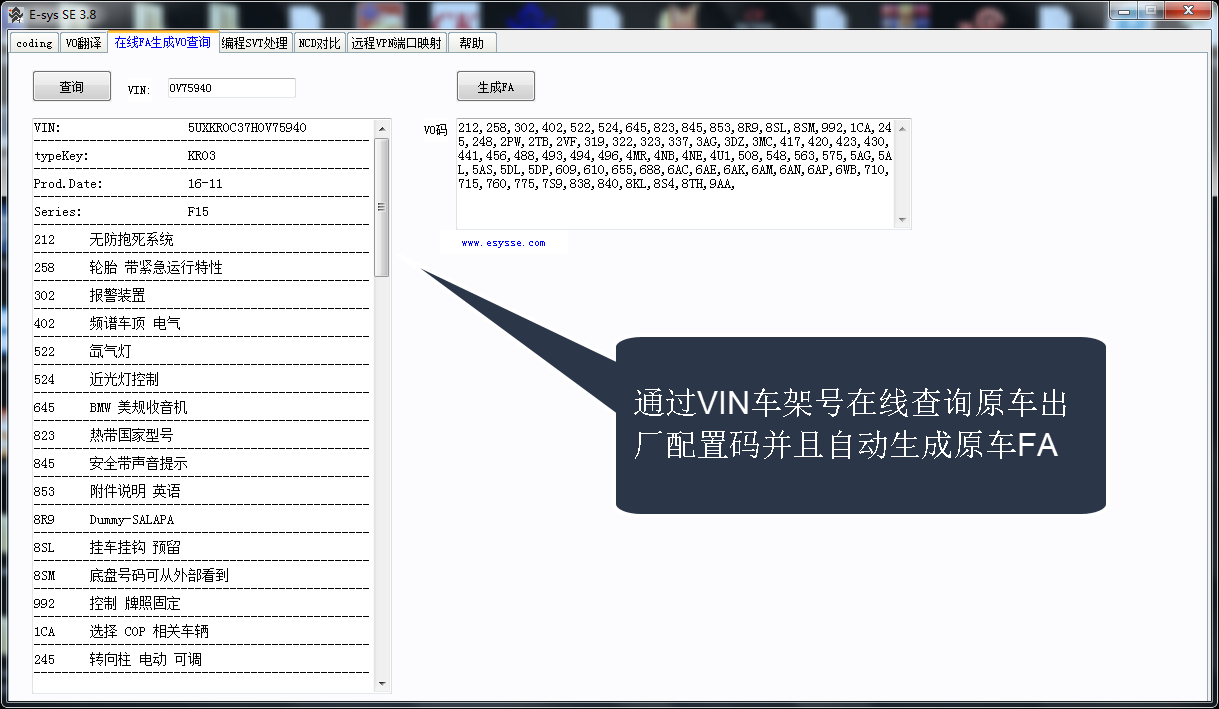The width and height of the screenshot is (1219, 709).
Task: Open the 编程SVT处理 tab
Action: [x=254, y=43]
